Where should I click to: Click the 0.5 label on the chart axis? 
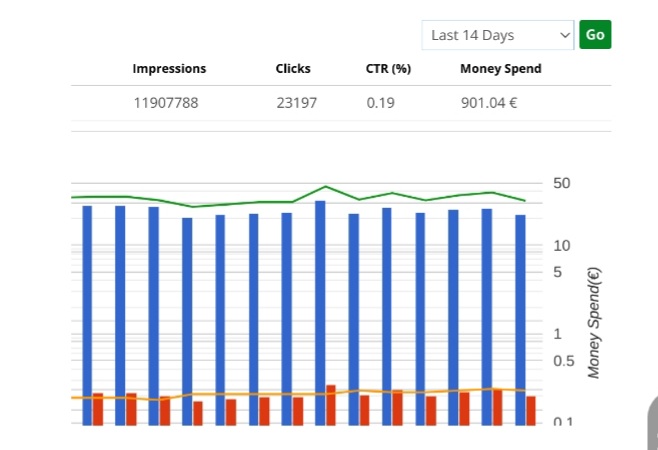coord(564,361)
